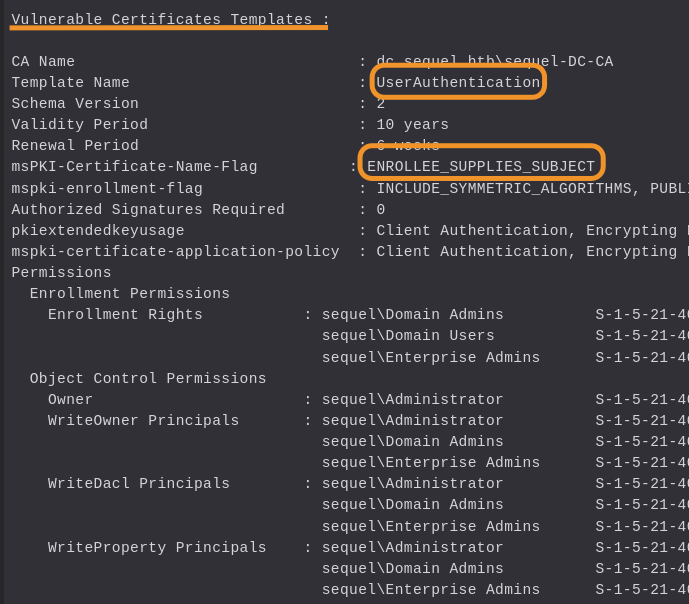Select the 'ENROLLEE_SUPPLIES_SUBJECT' flag value

481,166
